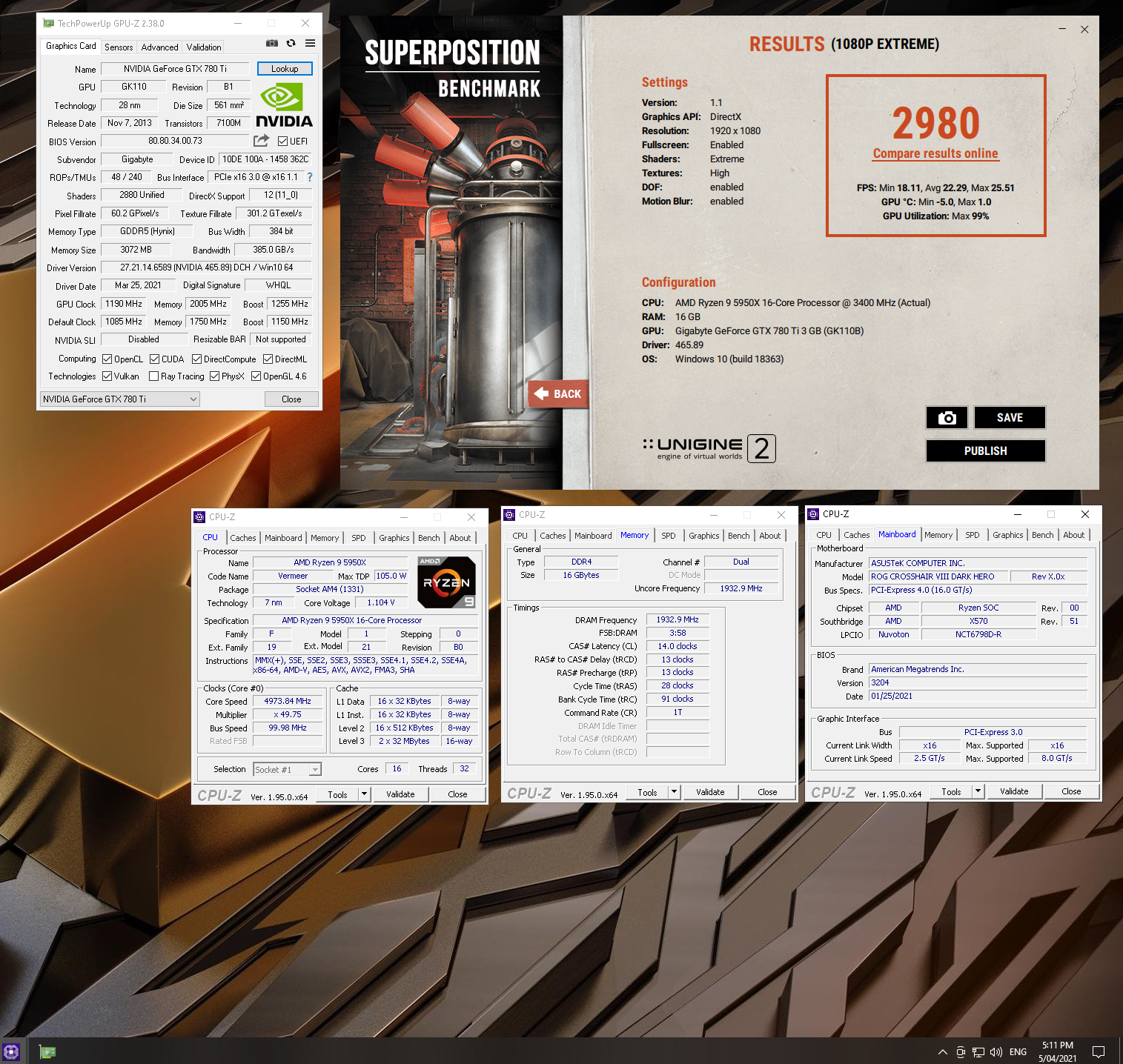1123x1064 pixels.
Task: Toggle the DirectML checkbox
Action: 268,359
